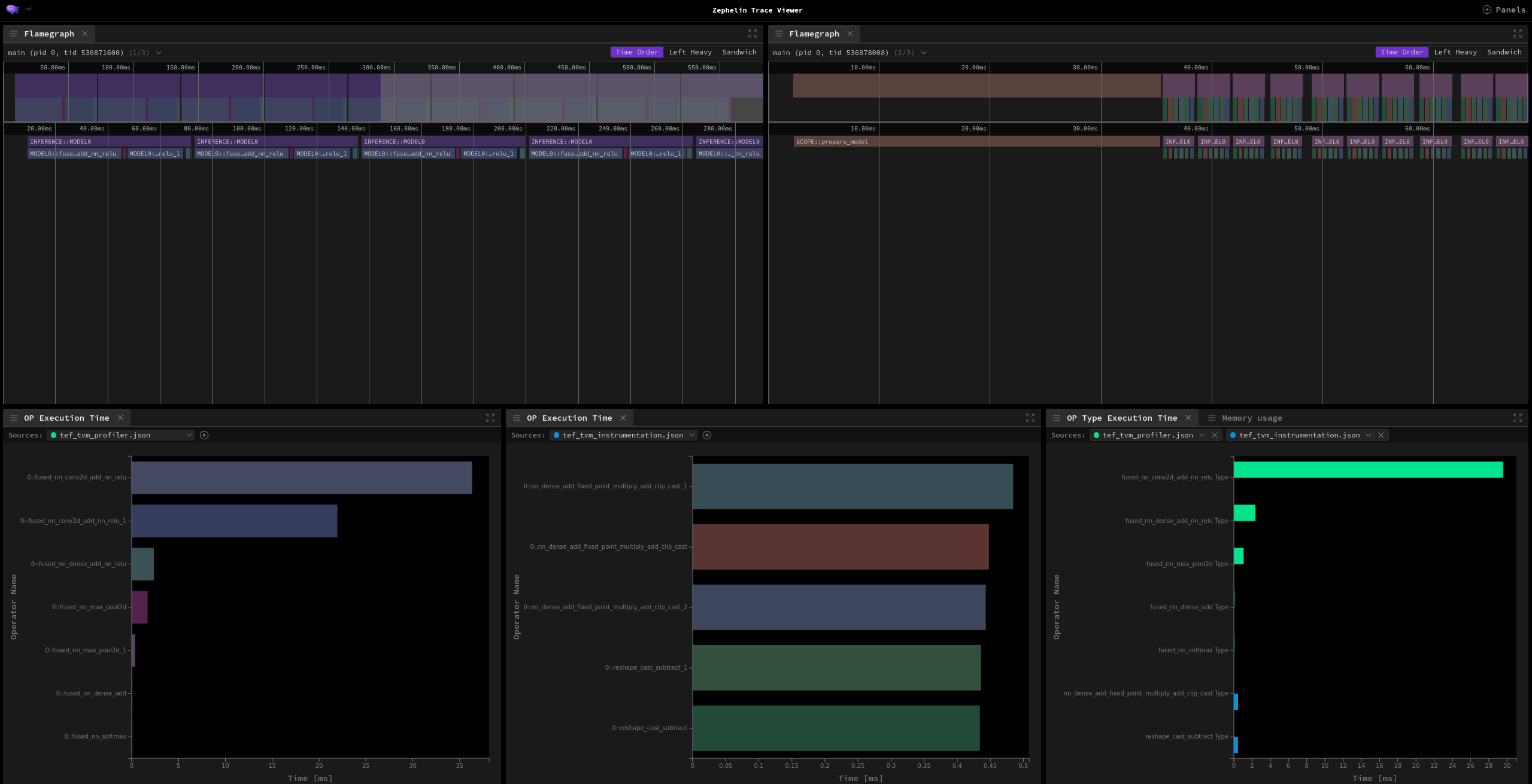Click the 0::fused_nn_dense_add_nn_relu bar

point(142,564)
